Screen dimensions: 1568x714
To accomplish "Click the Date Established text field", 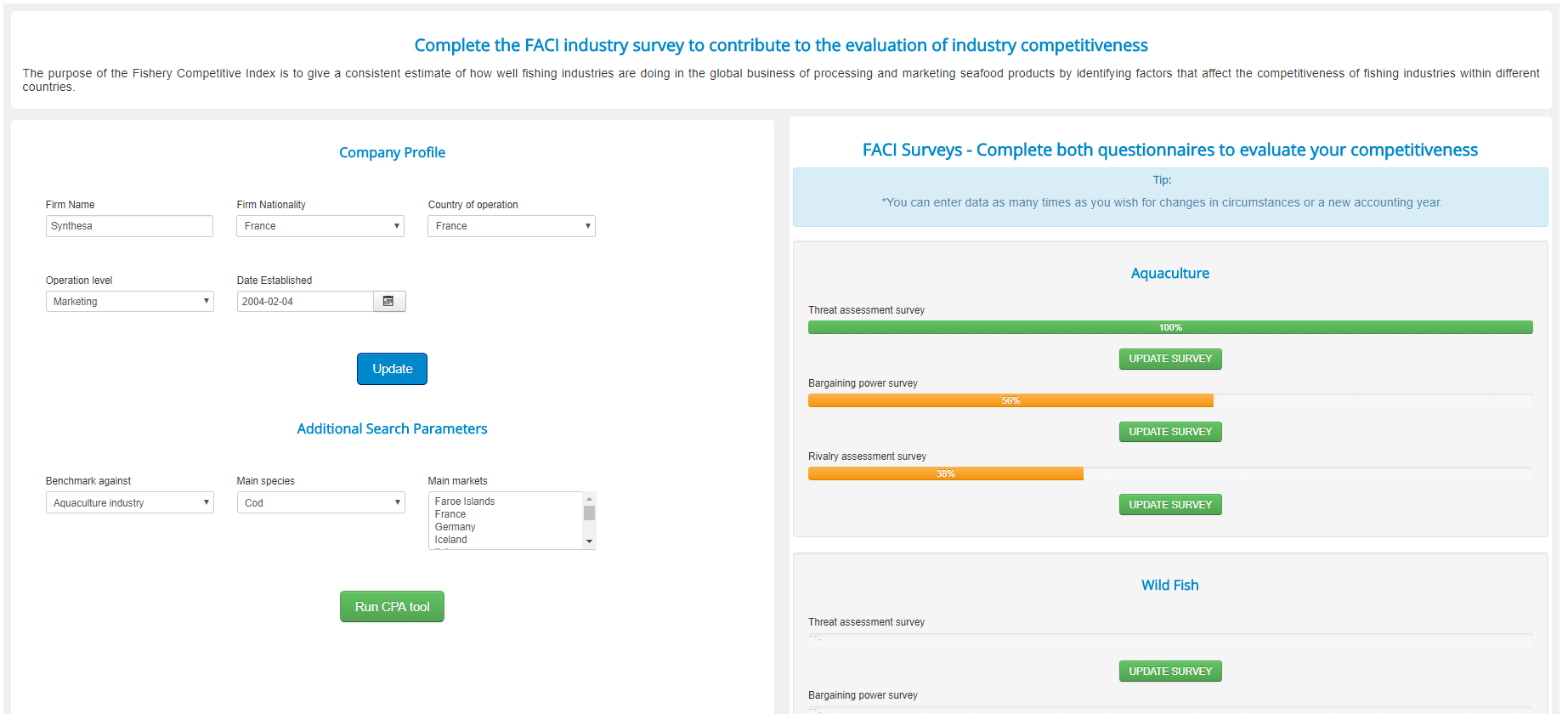I will pyautogui.click(x=305, y=302).
